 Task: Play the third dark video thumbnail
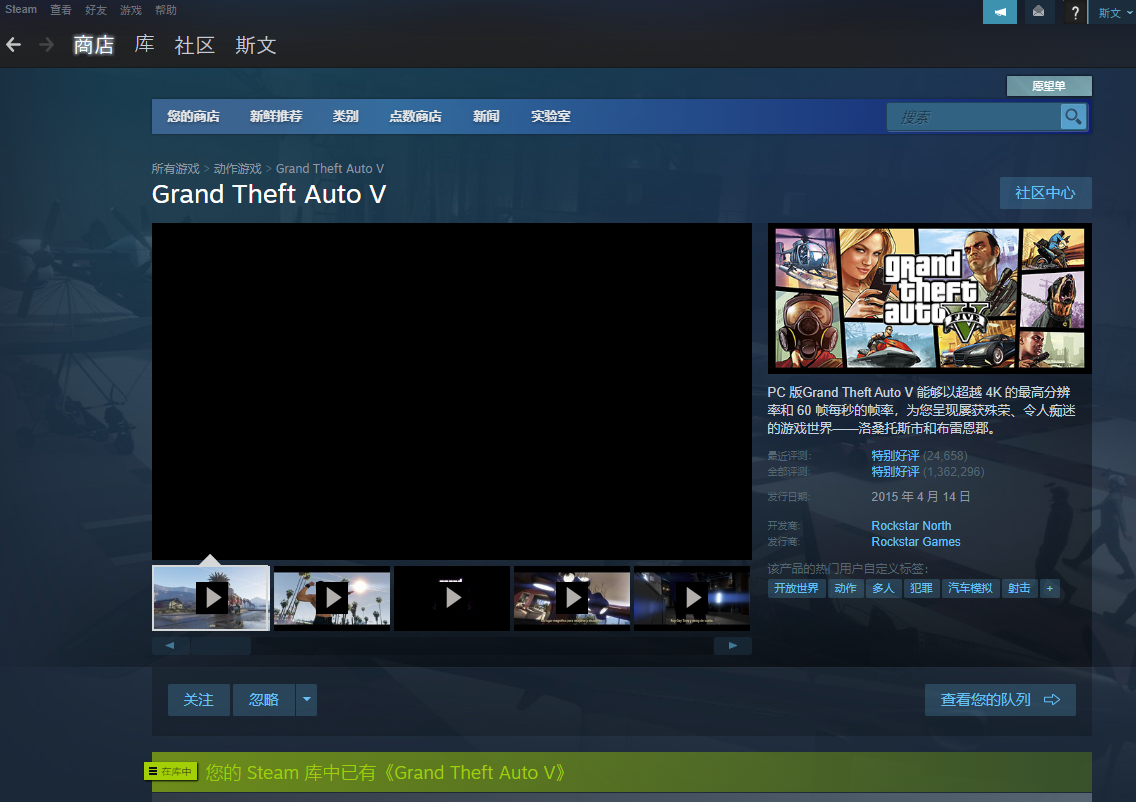coord(452,598)
